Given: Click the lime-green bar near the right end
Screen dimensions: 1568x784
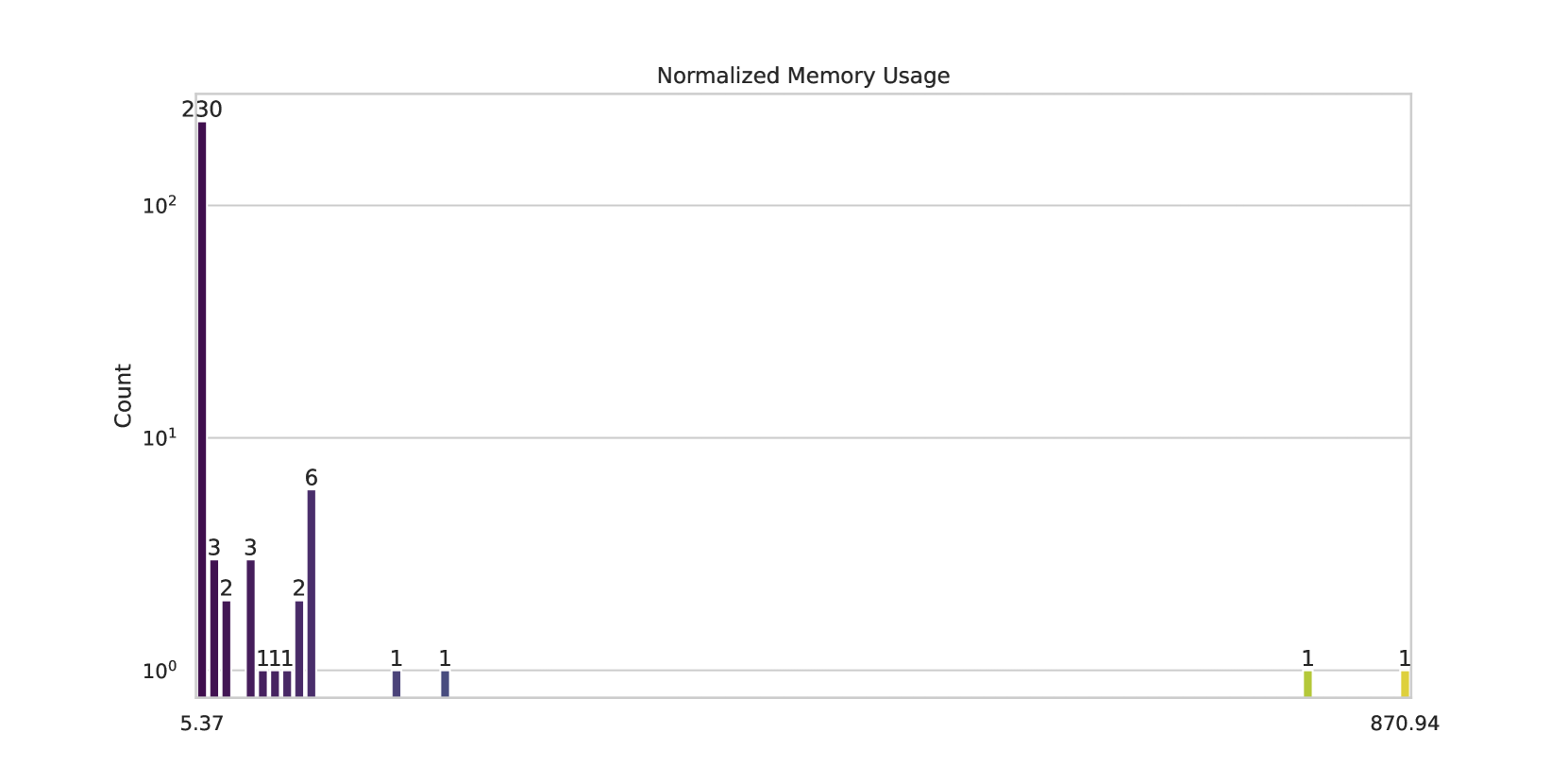Looking at the screenshot, I should coord(1307,684).
